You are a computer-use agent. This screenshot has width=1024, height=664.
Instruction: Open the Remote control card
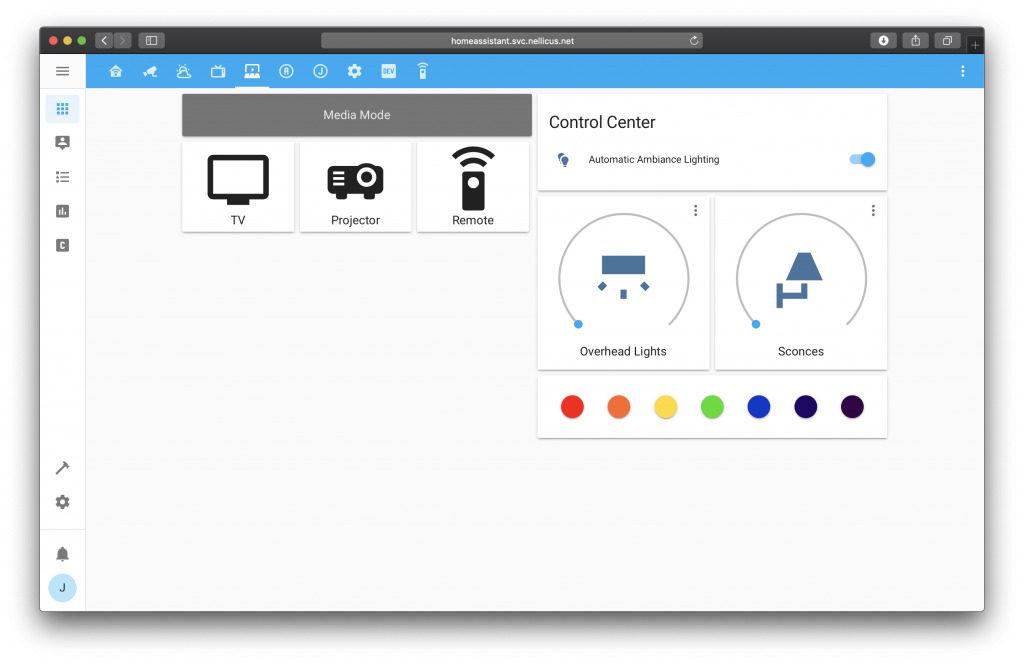(x=473, y=187)
